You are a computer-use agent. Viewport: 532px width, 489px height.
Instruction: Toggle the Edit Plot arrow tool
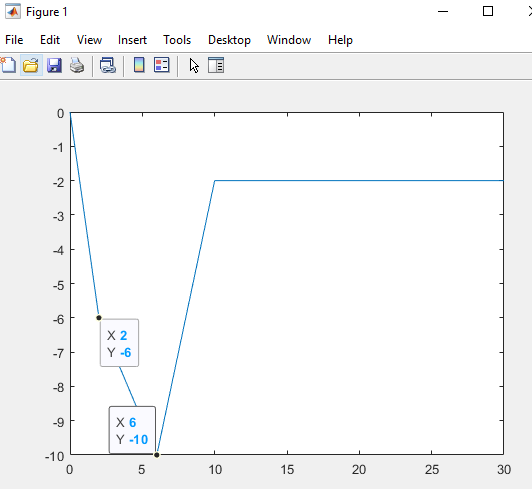pyautogui.click(x=194, y=65)
